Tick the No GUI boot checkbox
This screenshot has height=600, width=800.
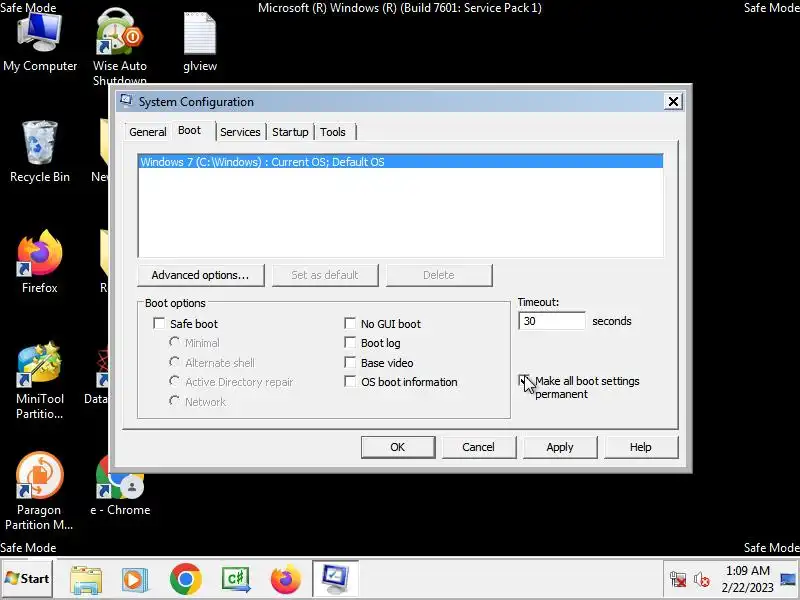pyautogui.click(x=350, y=323)
